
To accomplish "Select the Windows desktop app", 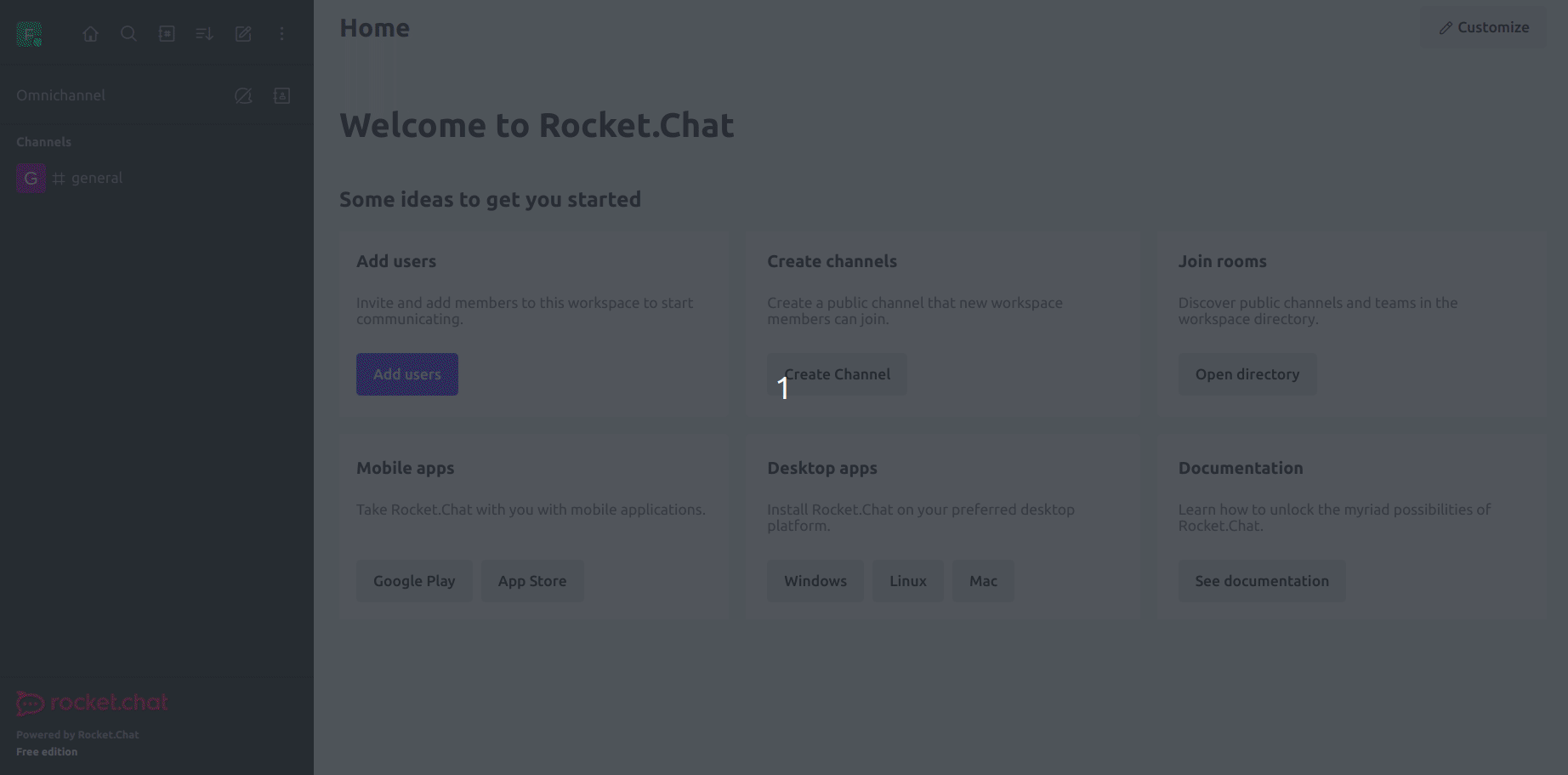I will tap(815, 581).
